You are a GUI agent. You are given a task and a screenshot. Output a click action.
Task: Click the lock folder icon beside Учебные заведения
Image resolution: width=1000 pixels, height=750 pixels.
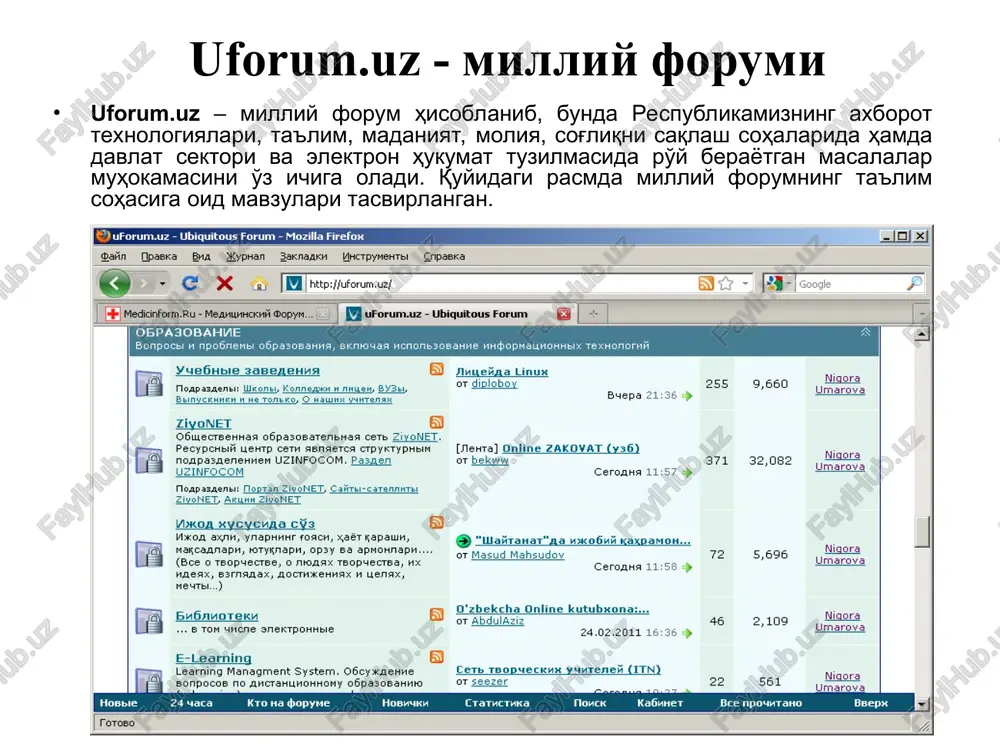[149, 384]
